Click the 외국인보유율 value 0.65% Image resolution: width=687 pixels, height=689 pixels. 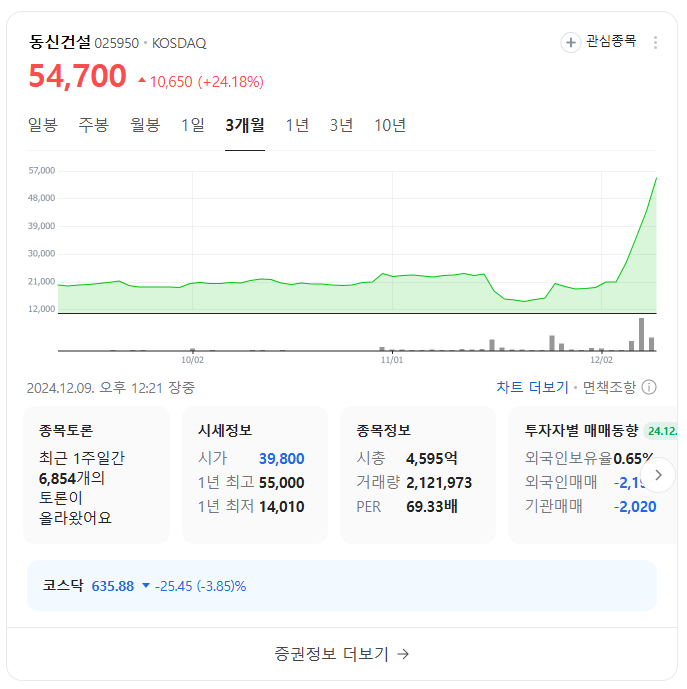point(633,459)
